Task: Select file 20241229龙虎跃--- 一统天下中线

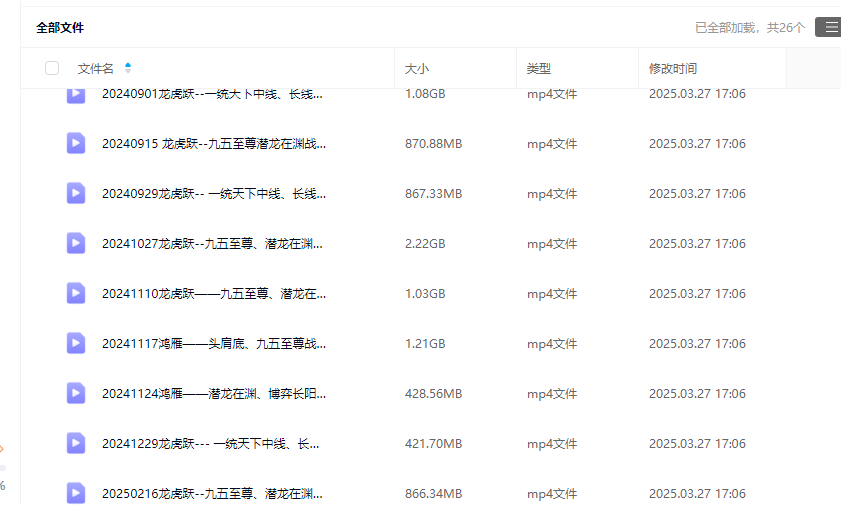Action: click(211, 444)
